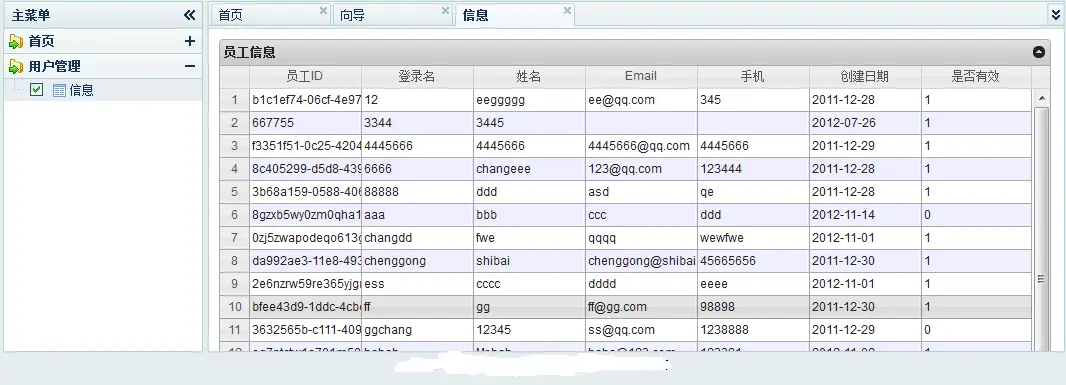The height and width of the screenshot is (385, 1066).
Task: Click the phone cell 45665656
Action: click(x=753, y=261)
